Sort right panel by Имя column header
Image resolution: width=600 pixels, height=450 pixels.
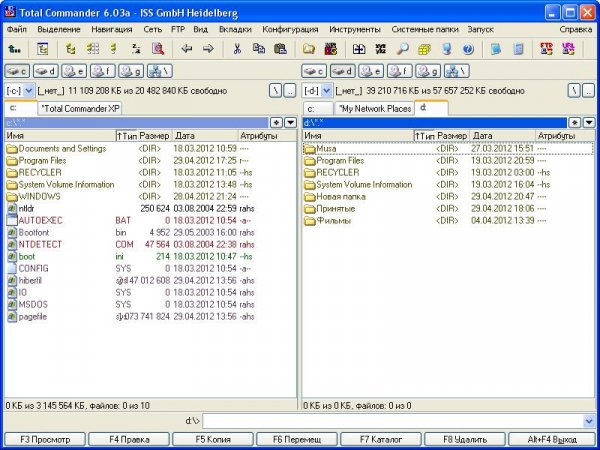point(358,135)
